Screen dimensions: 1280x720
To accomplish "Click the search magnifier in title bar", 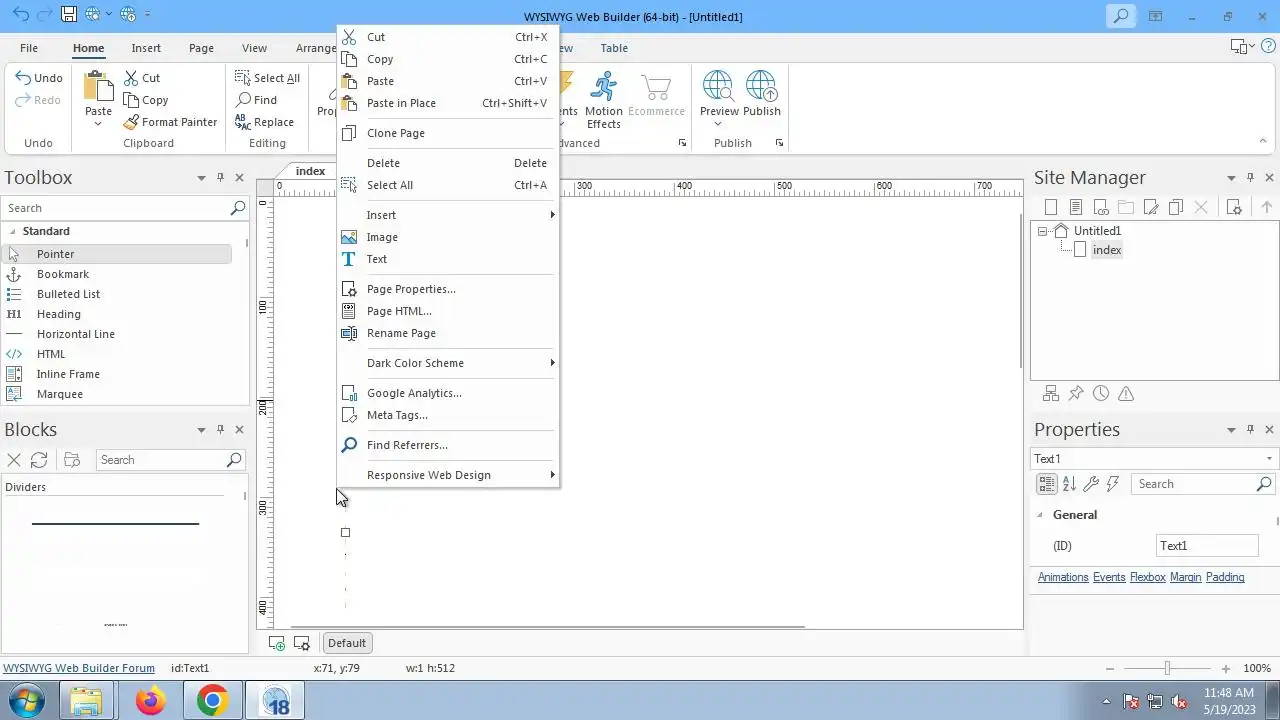I will [x=1121, y=16].
